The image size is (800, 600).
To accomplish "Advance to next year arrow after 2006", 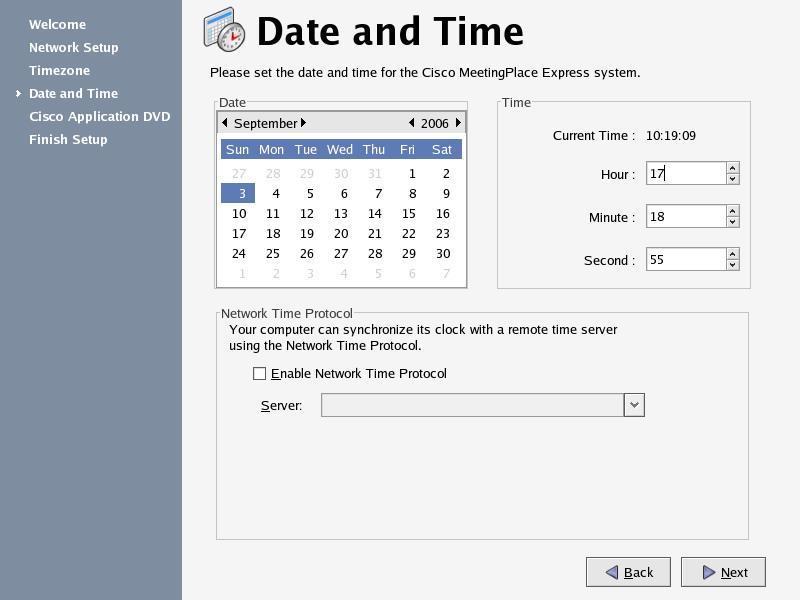I will pos(458,123).
